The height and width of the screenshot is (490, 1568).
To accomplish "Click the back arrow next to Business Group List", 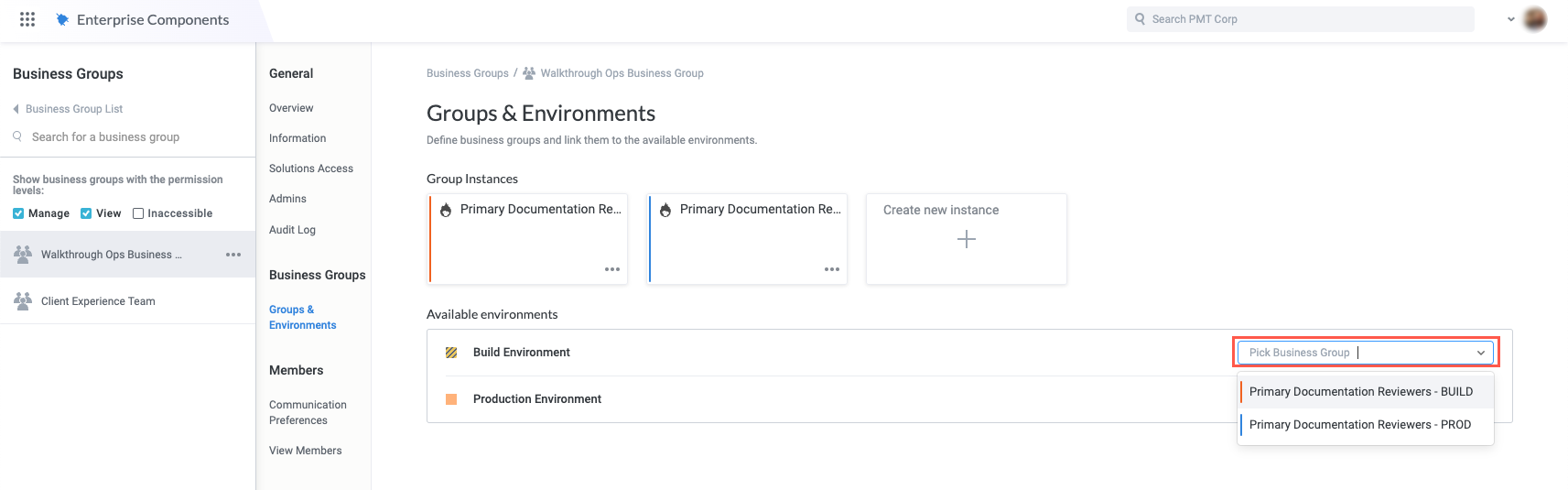I will click(x=16, y=109).
